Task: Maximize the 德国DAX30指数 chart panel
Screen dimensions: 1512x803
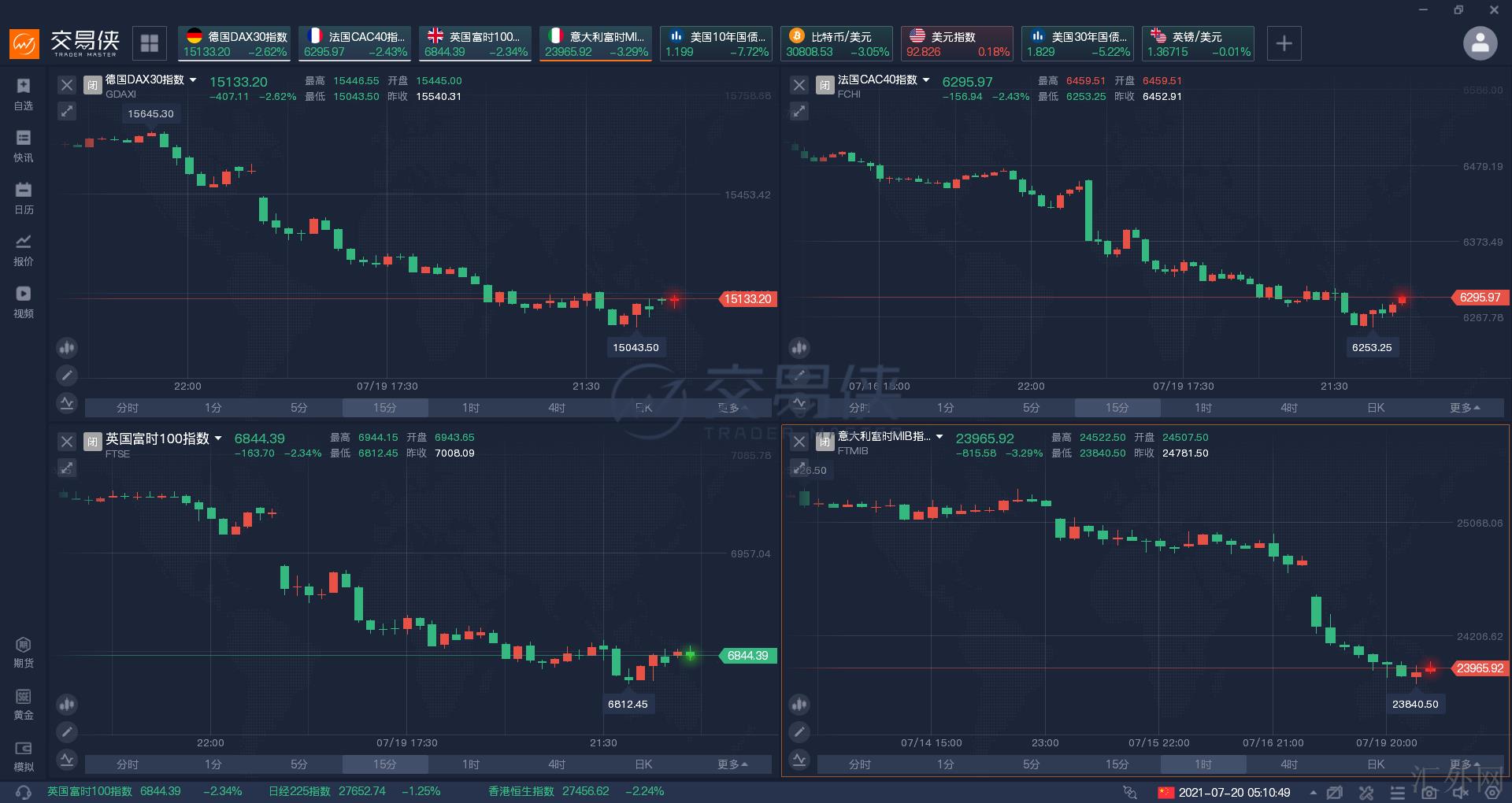Action: click(67, 111)
